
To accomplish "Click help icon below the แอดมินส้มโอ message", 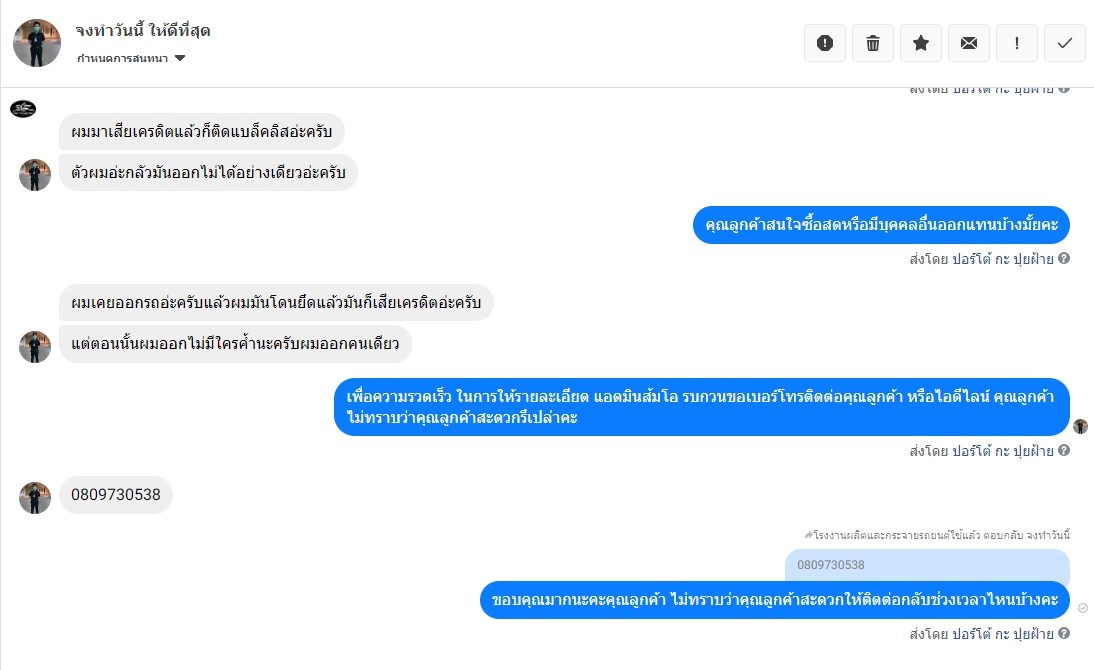I will [1064, 450].
